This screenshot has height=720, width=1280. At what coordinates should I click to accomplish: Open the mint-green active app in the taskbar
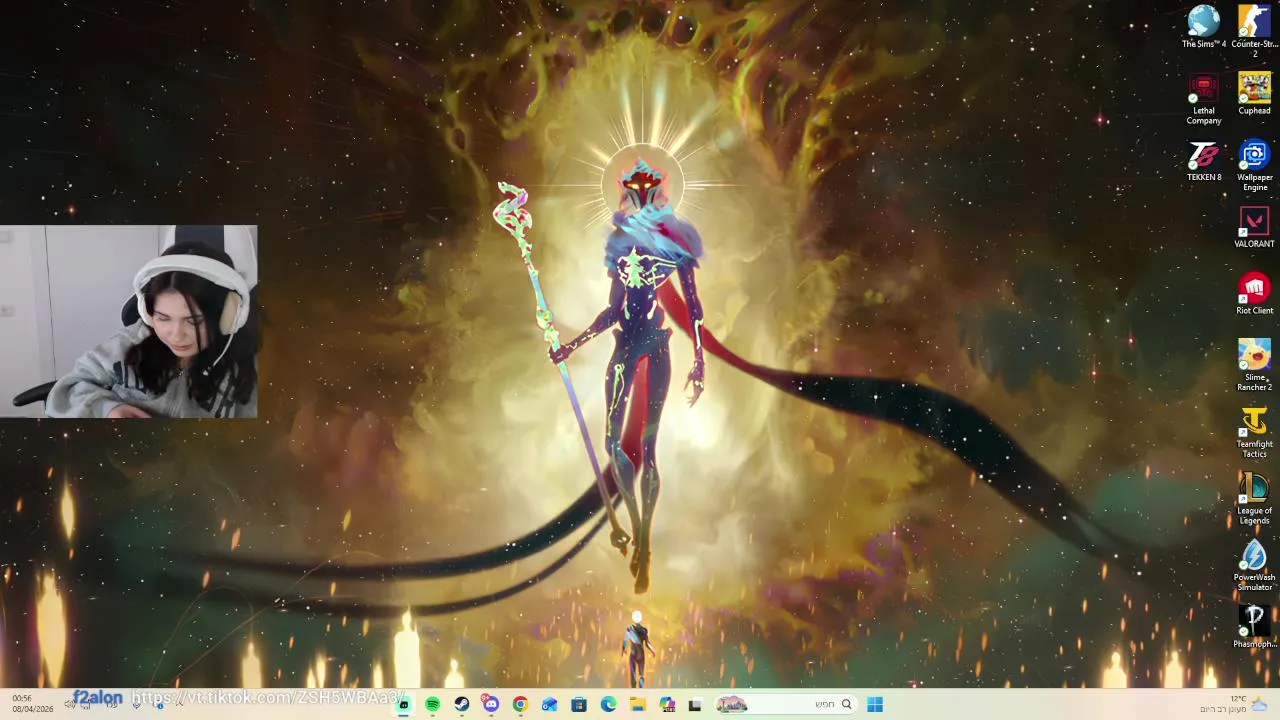(403, 705)
